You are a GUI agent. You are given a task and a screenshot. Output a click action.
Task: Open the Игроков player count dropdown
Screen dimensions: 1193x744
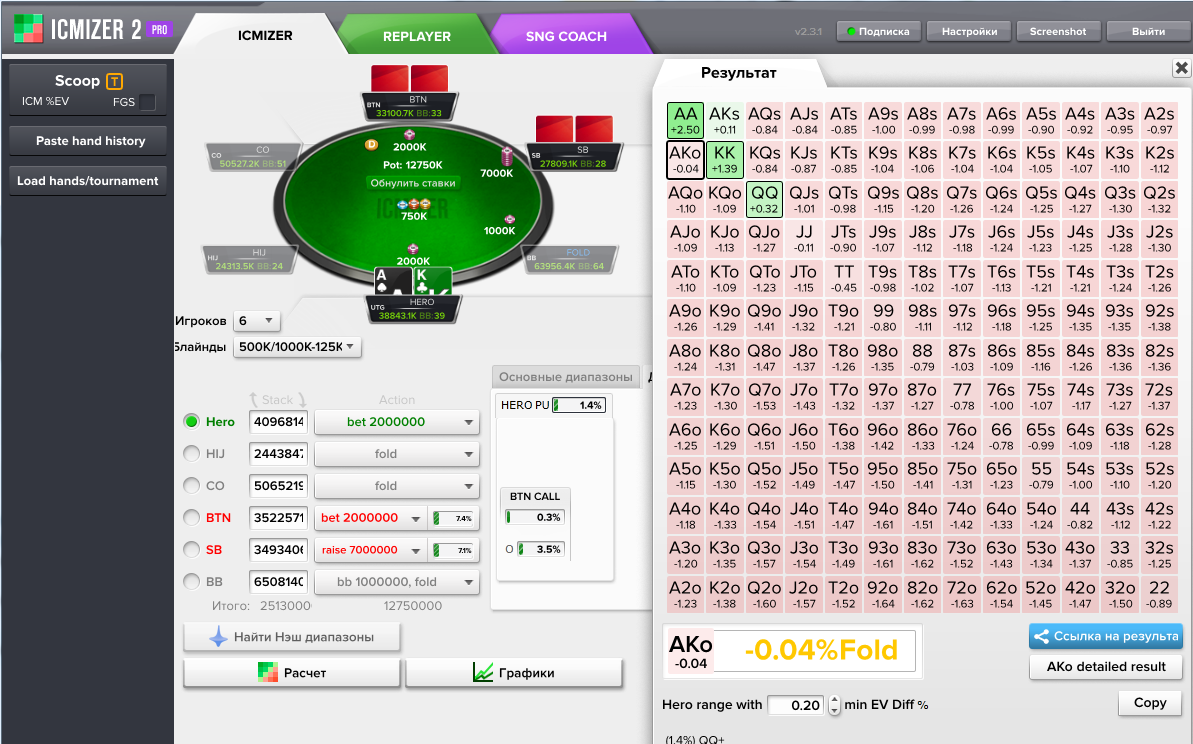coord(256,321)
